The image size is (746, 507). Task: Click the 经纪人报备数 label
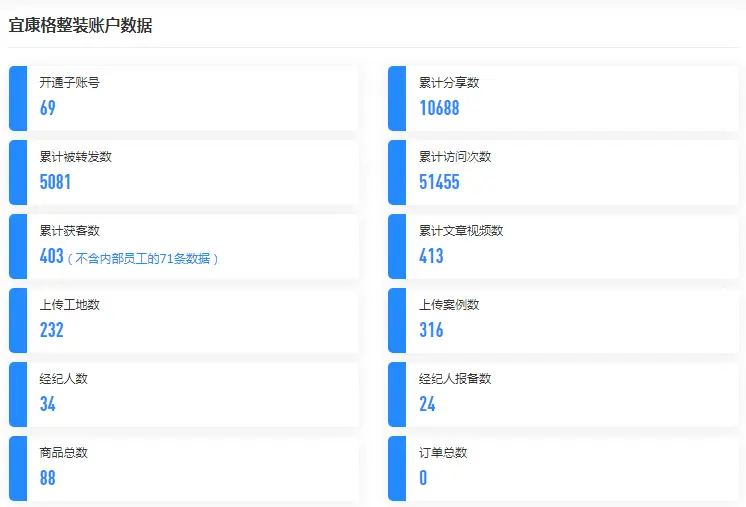point(455,379)
